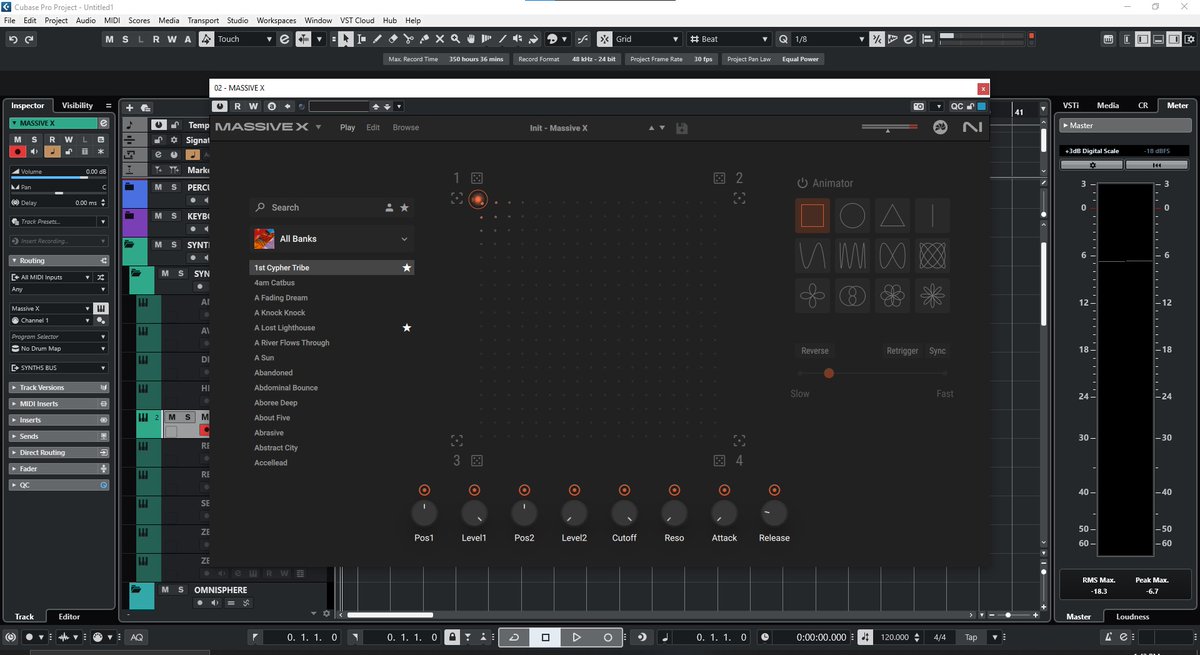This screenshot has height=655, width=1200.
Task: Select the hand Comp tool
Action: coord(472,39)
